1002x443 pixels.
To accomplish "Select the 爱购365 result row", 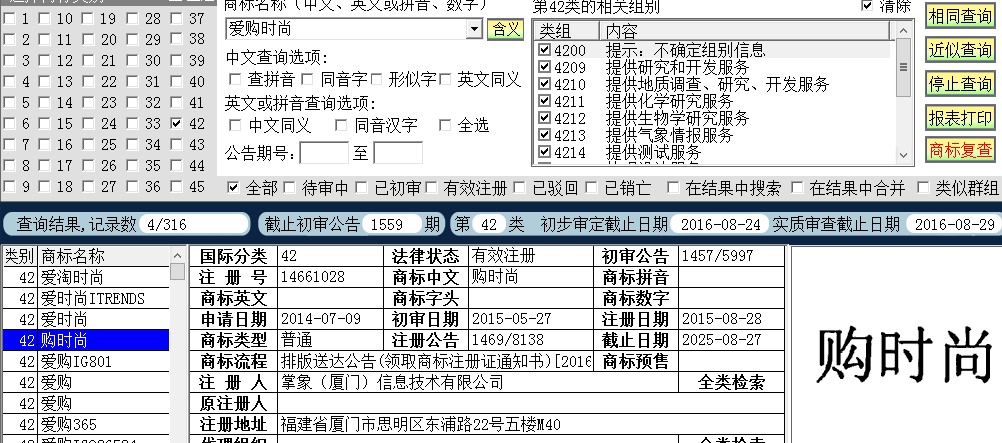I will [x=86, y=424].
